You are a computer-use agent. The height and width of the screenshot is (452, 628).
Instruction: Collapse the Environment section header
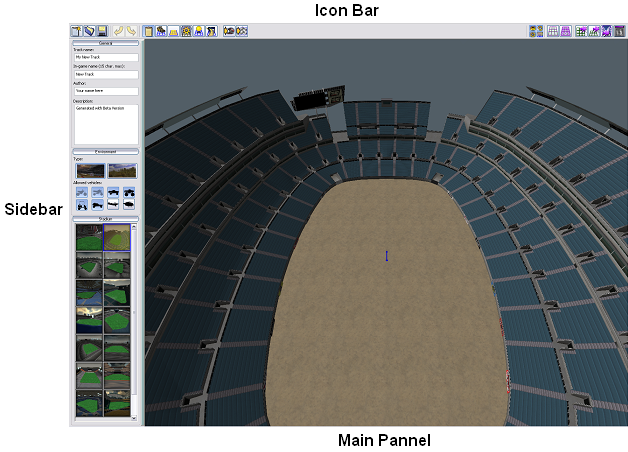click(x=105, y=152)
